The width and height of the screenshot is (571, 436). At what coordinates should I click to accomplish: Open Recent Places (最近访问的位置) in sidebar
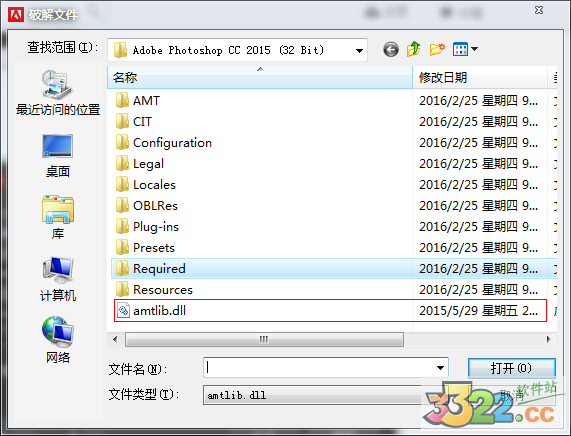pos(58,93)
